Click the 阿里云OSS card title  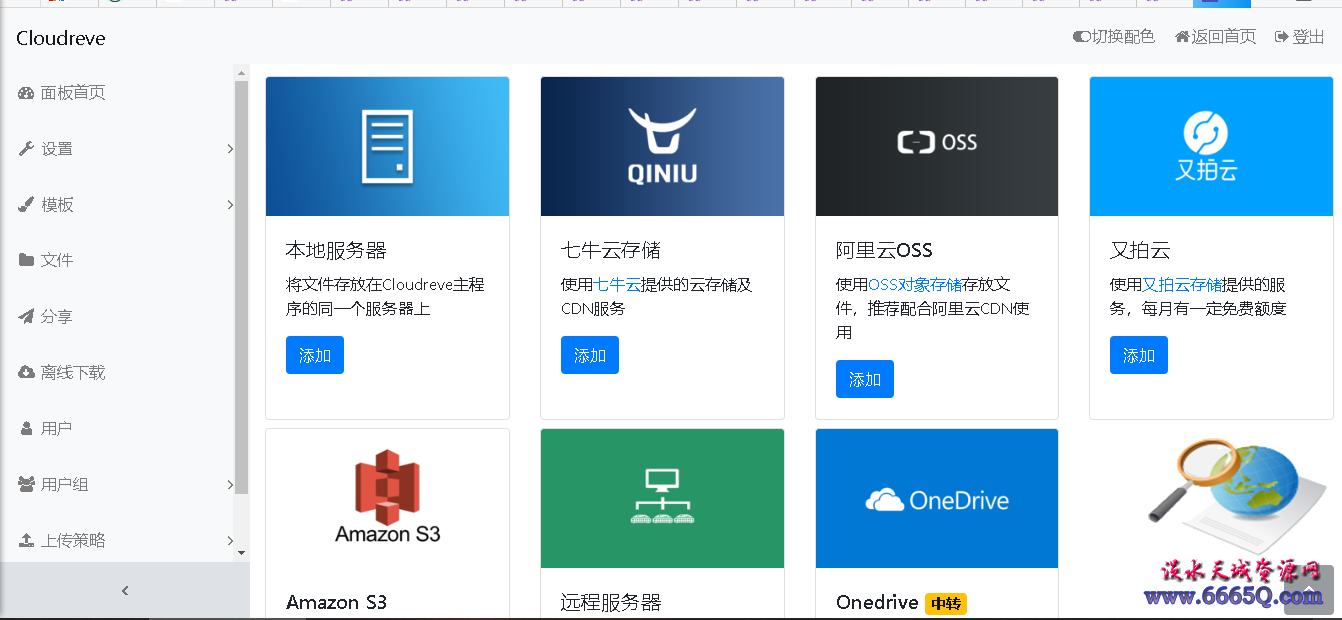[x=884, y=250]
